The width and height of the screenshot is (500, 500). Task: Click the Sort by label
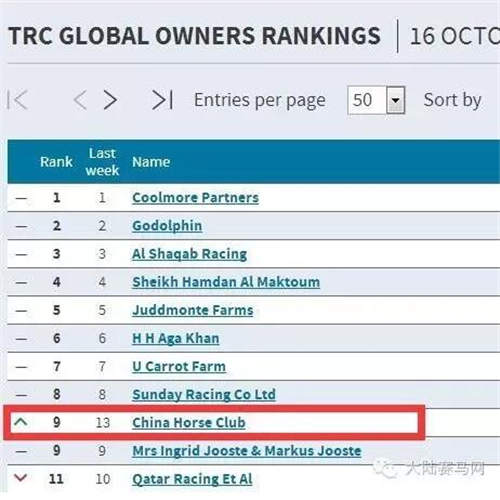point(452,100)
